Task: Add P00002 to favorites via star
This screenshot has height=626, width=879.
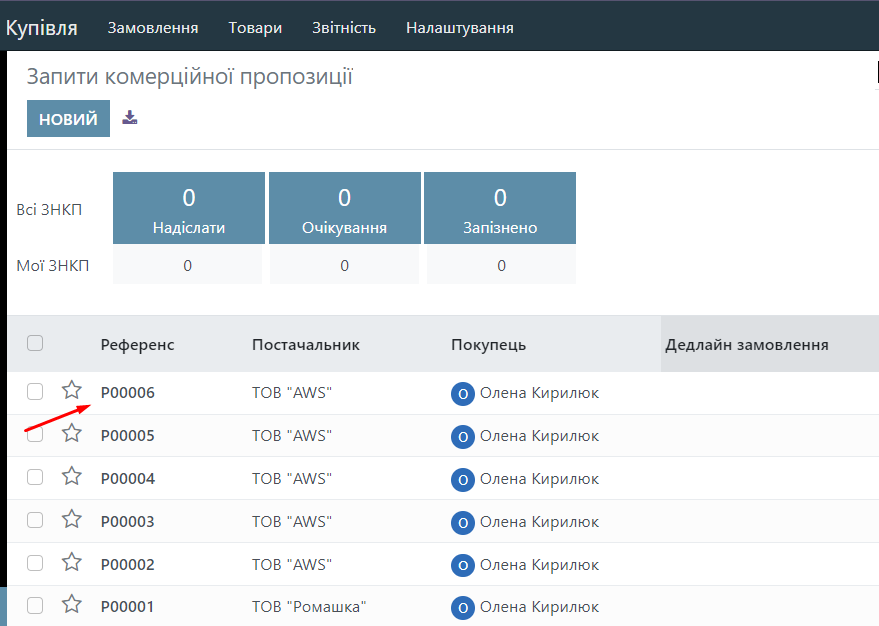Action: (x=72, y=562)
